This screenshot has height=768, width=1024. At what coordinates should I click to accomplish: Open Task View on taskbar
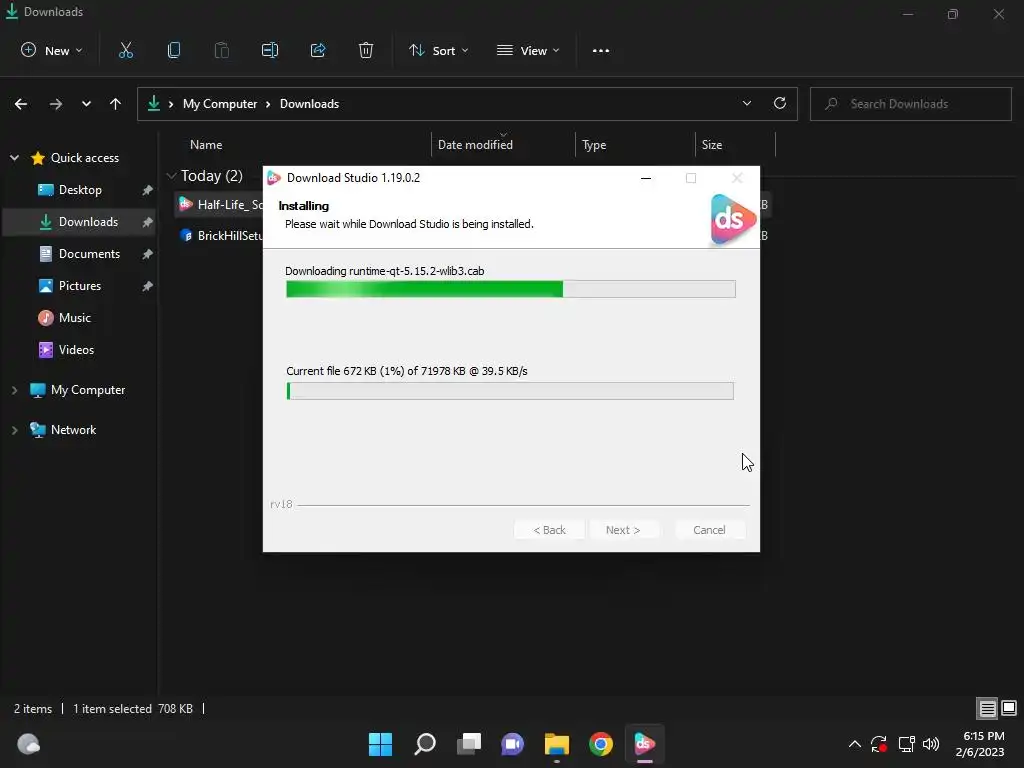468,744
